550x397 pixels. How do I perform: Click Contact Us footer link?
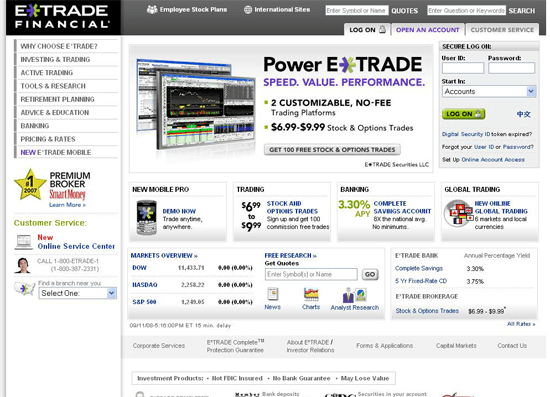(x=512, y=345)
